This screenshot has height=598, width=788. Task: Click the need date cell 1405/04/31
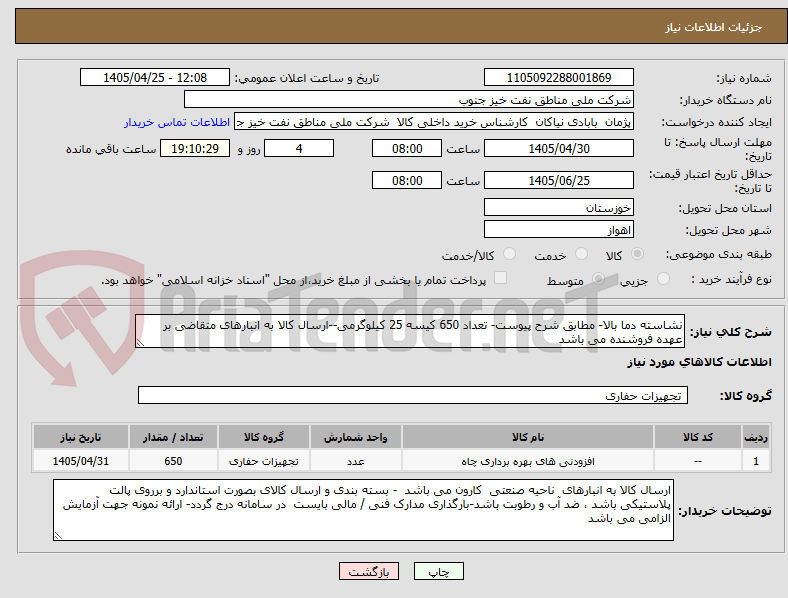[80, 461]
